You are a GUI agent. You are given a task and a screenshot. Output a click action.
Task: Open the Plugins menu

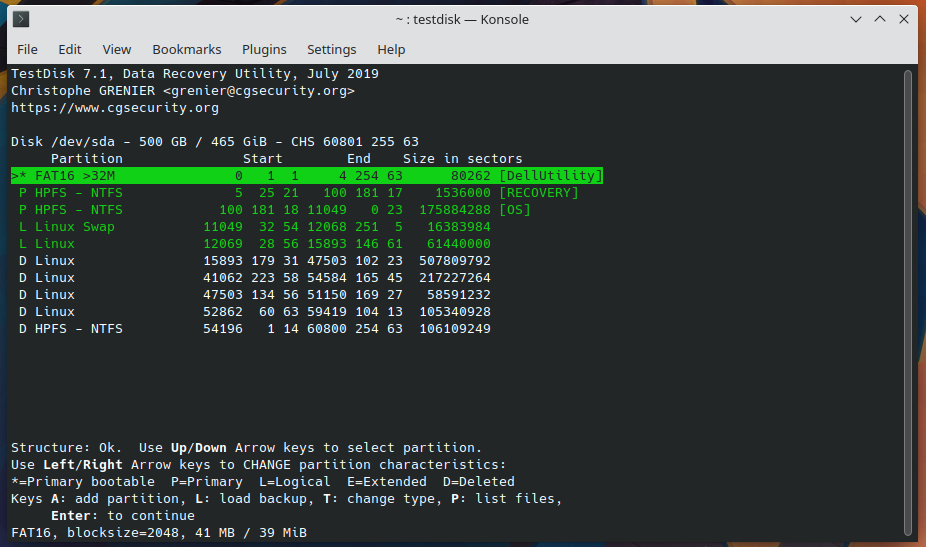pos(264,49)
